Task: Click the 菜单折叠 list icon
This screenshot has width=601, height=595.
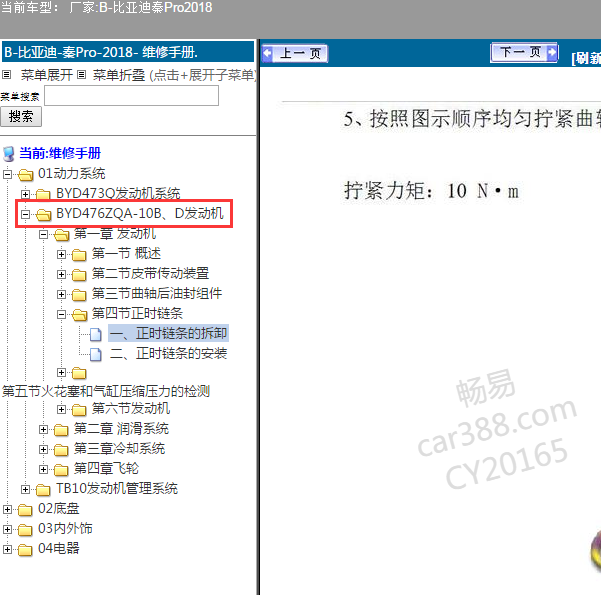Action: pos(81,74)
